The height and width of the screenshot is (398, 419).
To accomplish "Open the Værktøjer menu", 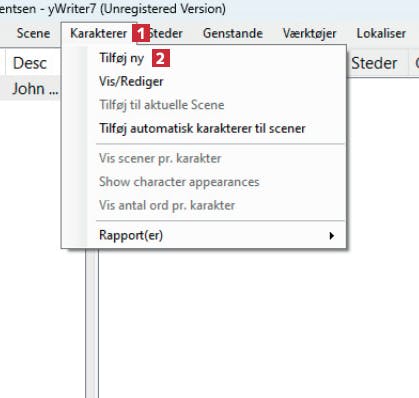I will (309, 33).
